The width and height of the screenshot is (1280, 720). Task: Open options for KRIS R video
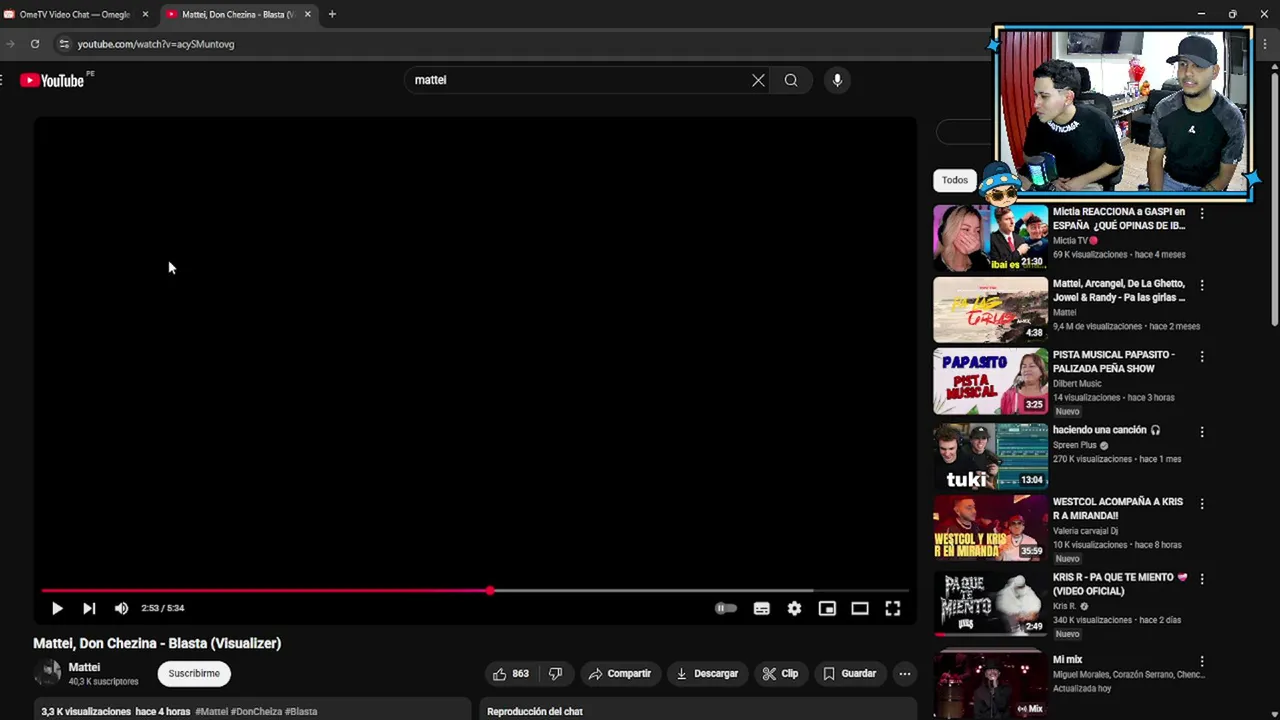1202,579
